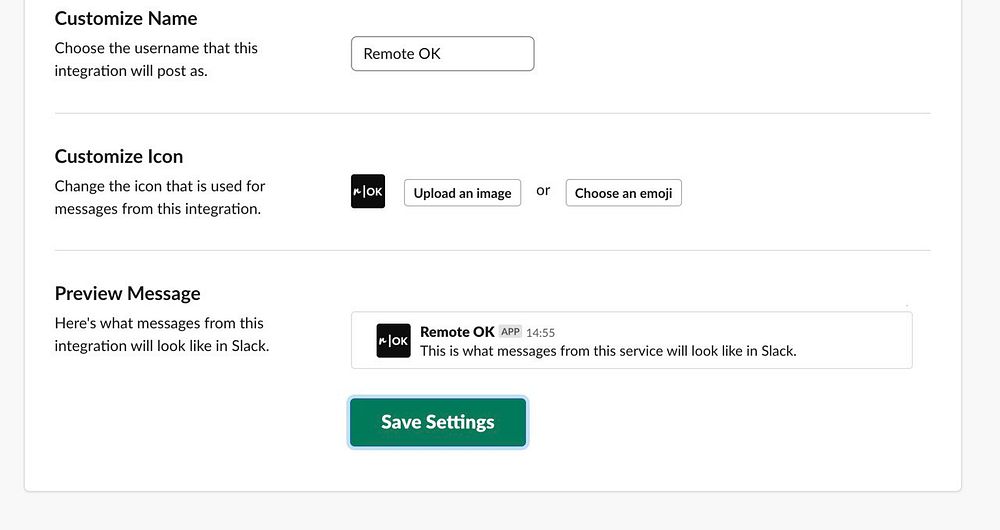This screenshot has width=1000, height=530.
Task: Click the 14:55 timestamp in the preview
Action: point(540,333)
